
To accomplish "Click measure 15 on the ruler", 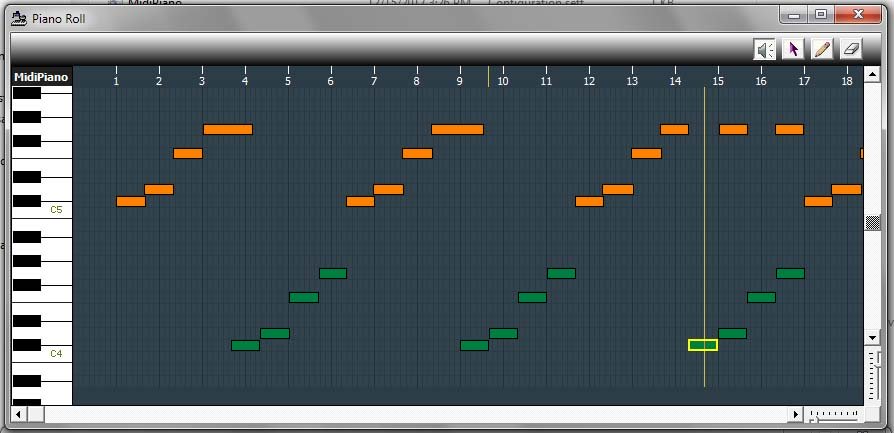I will [x=718, y=81].
